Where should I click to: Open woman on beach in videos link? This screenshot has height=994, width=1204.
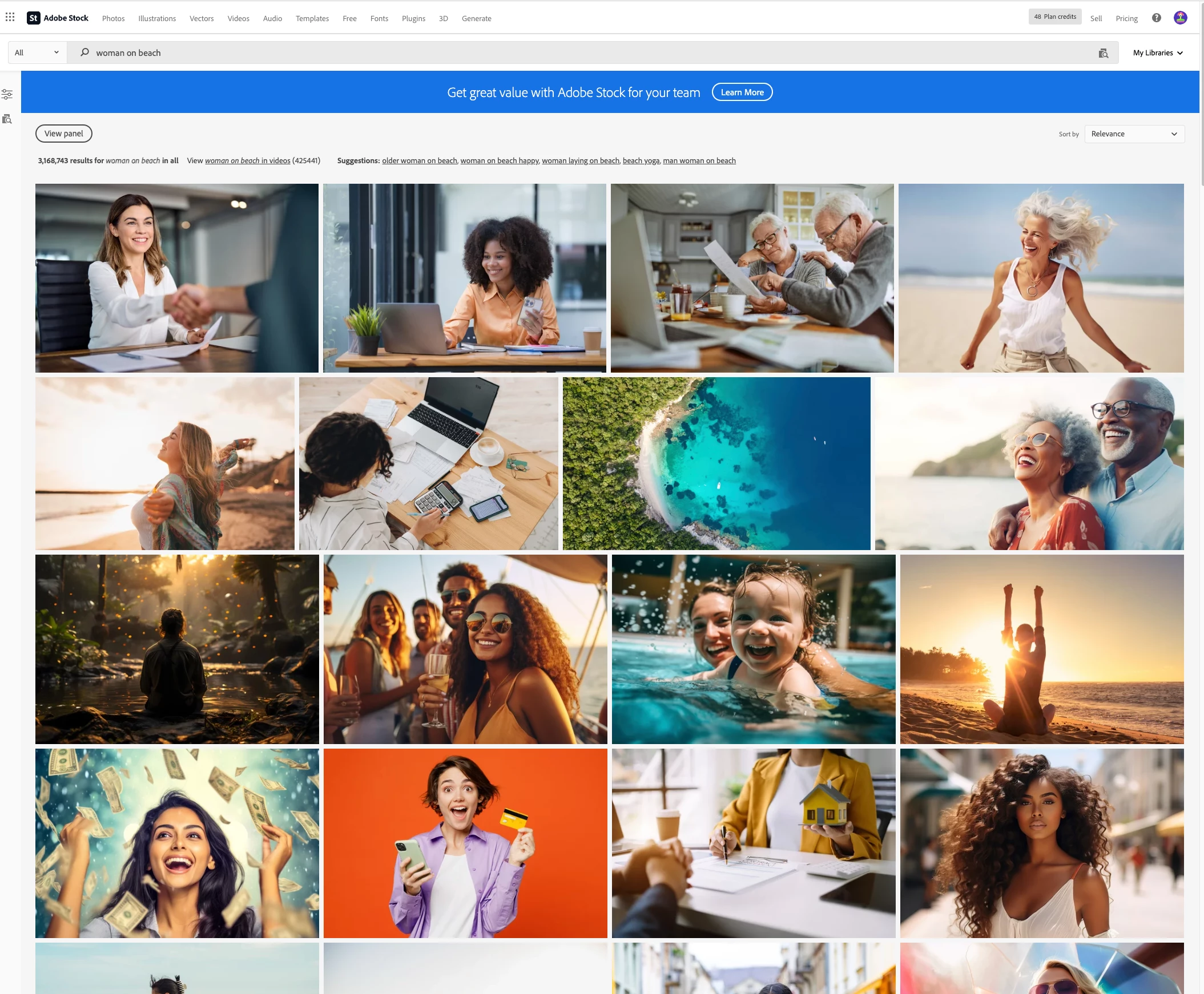coord(247,161)
